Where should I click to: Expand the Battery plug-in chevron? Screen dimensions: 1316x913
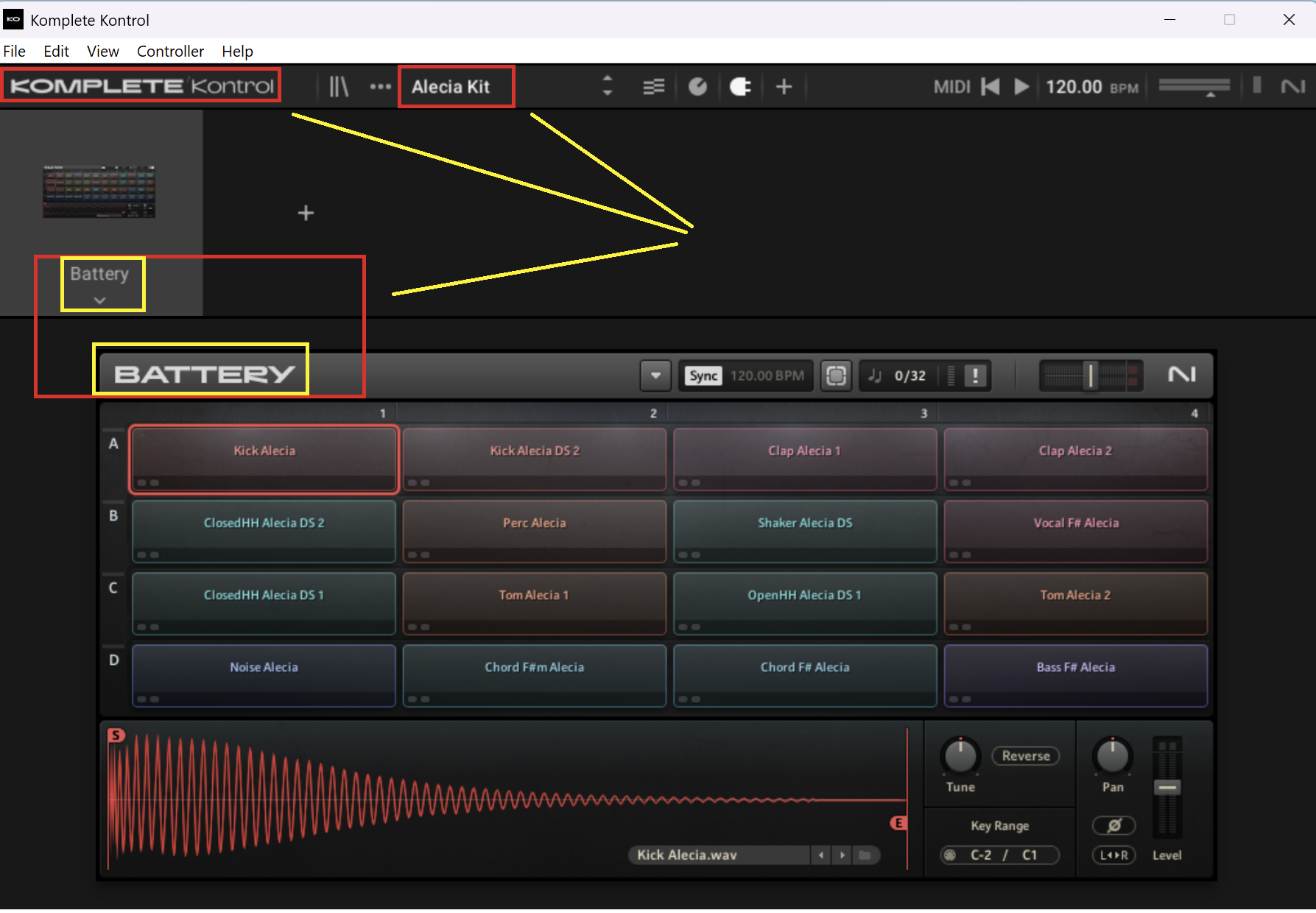point(99,300)
